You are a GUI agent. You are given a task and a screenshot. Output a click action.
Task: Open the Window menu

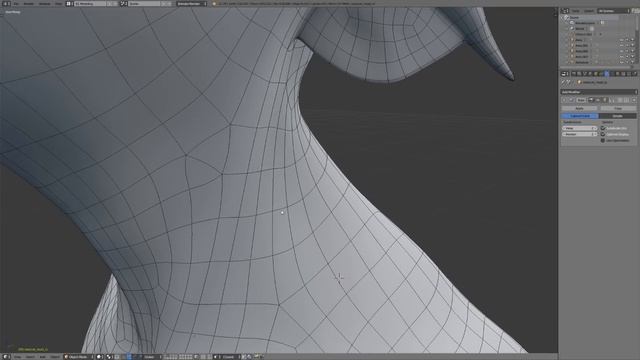click(x=44, y=3)
